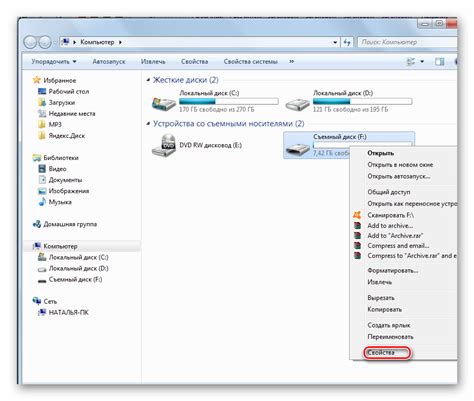
Task: Show more toolbar commands with chevron
Action: 292,62
